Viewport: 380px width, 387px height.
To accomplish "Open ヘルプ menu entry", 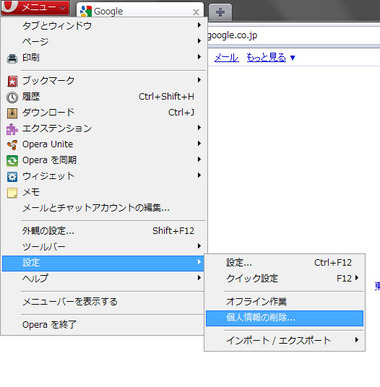I will click(x=104, y=278).
